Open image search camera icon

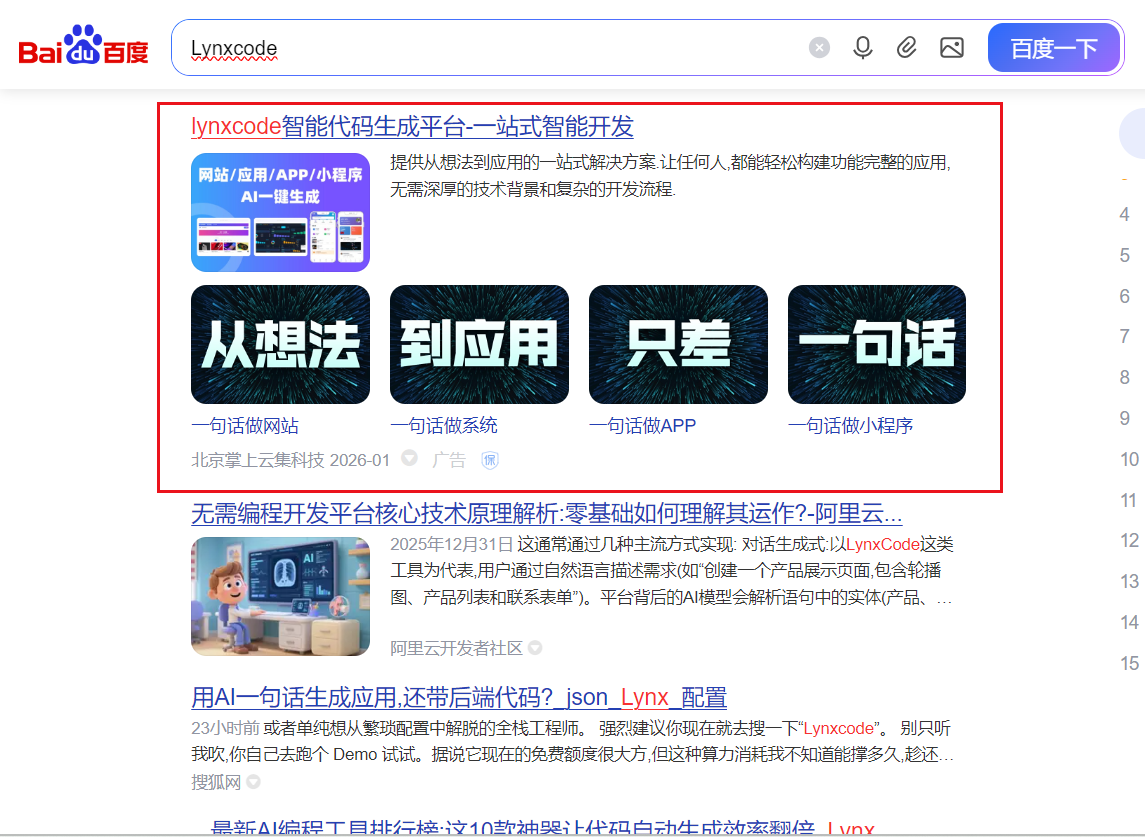pyautogui.click(x=951, y=48)
